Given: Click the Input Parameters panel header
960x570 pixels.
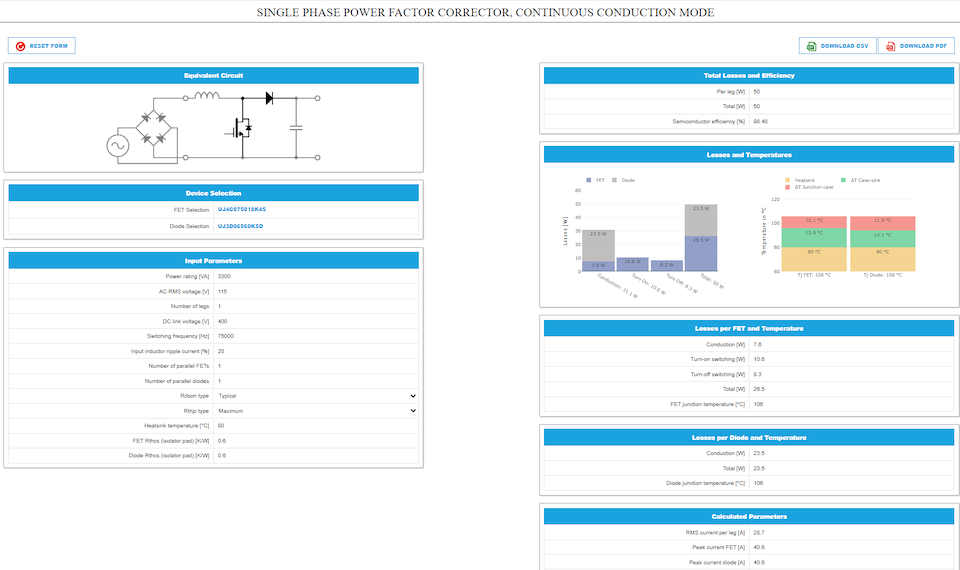Looking at the screenshot, I should pyautogui.click(x=214, y=261).
